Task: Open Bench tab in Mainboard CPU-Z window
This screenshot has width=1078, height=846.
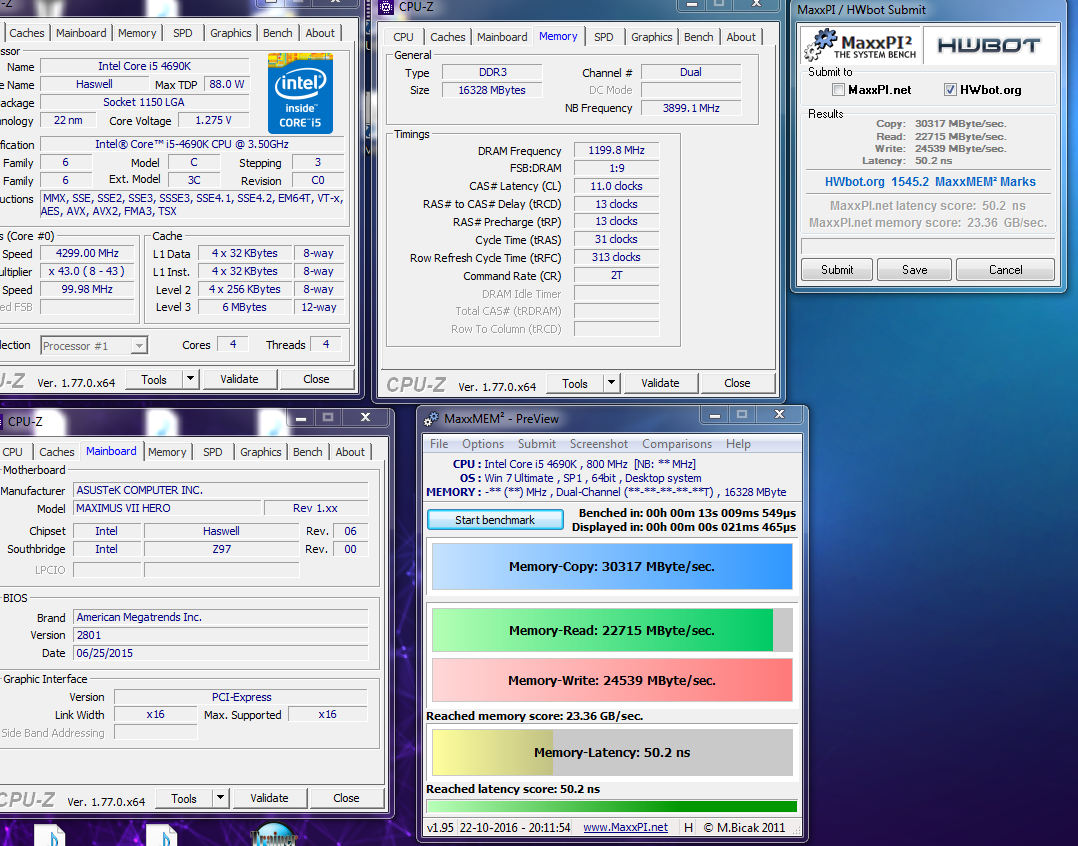Action: click(307, 452)
